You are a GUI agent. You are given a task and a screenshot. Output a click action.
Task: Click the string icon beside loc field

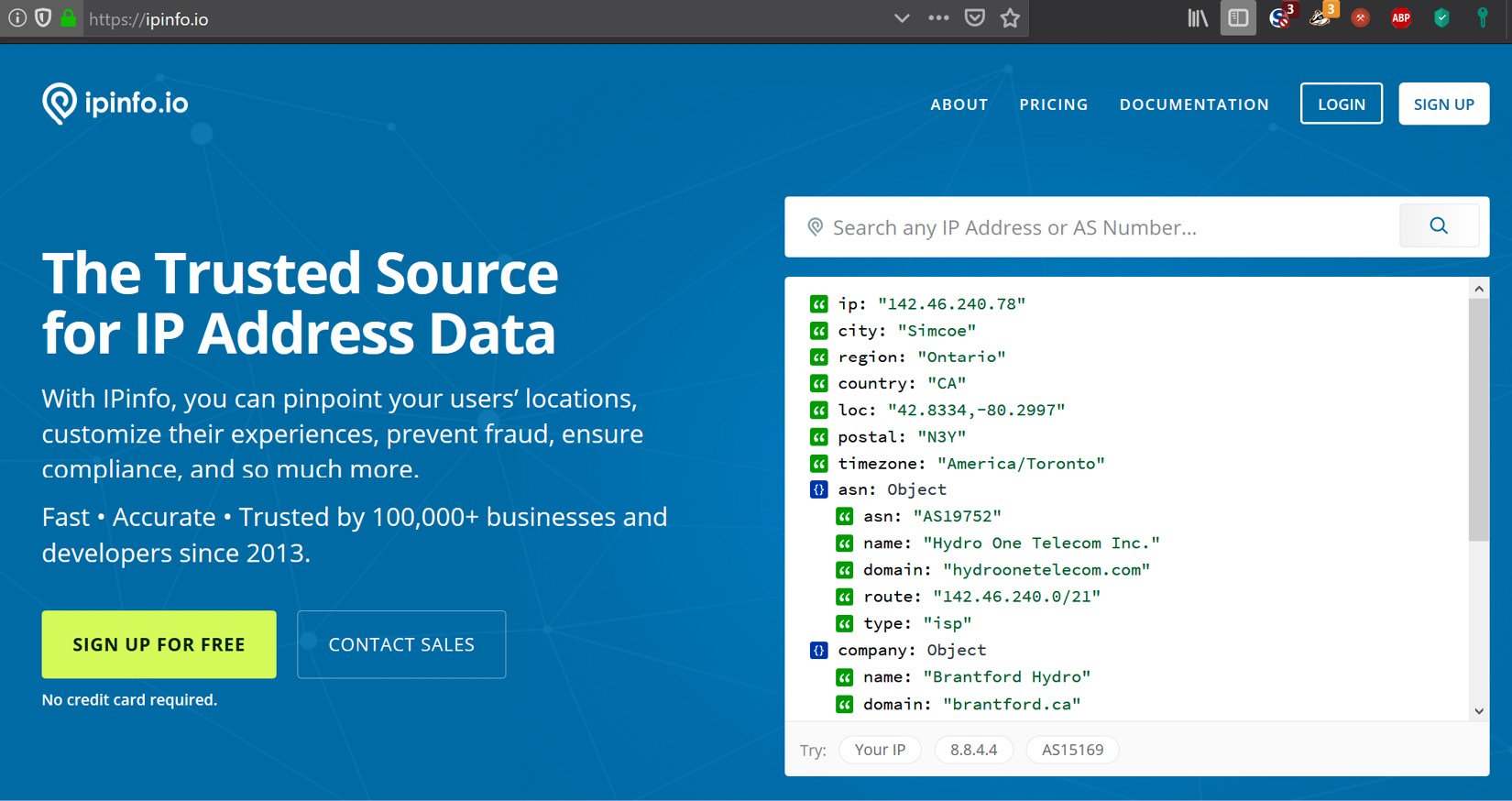pos(819,411)
